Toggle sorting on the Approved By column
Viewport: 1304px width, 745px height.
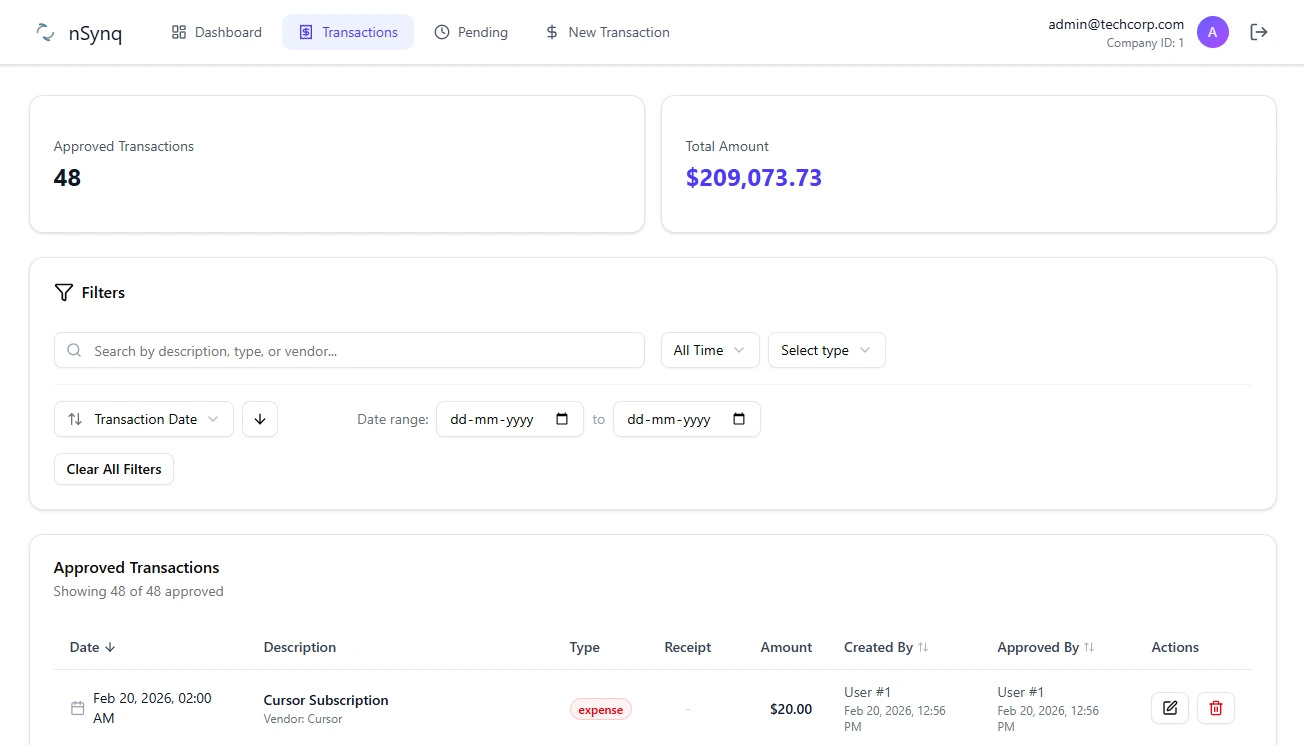[1044, 647]
